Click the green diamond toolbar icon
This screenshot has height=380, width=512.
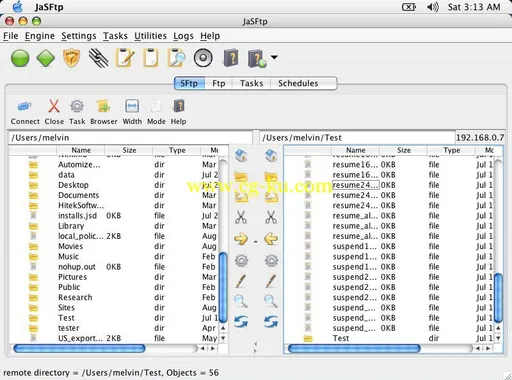pyautogui.click(x=46, y=58)
